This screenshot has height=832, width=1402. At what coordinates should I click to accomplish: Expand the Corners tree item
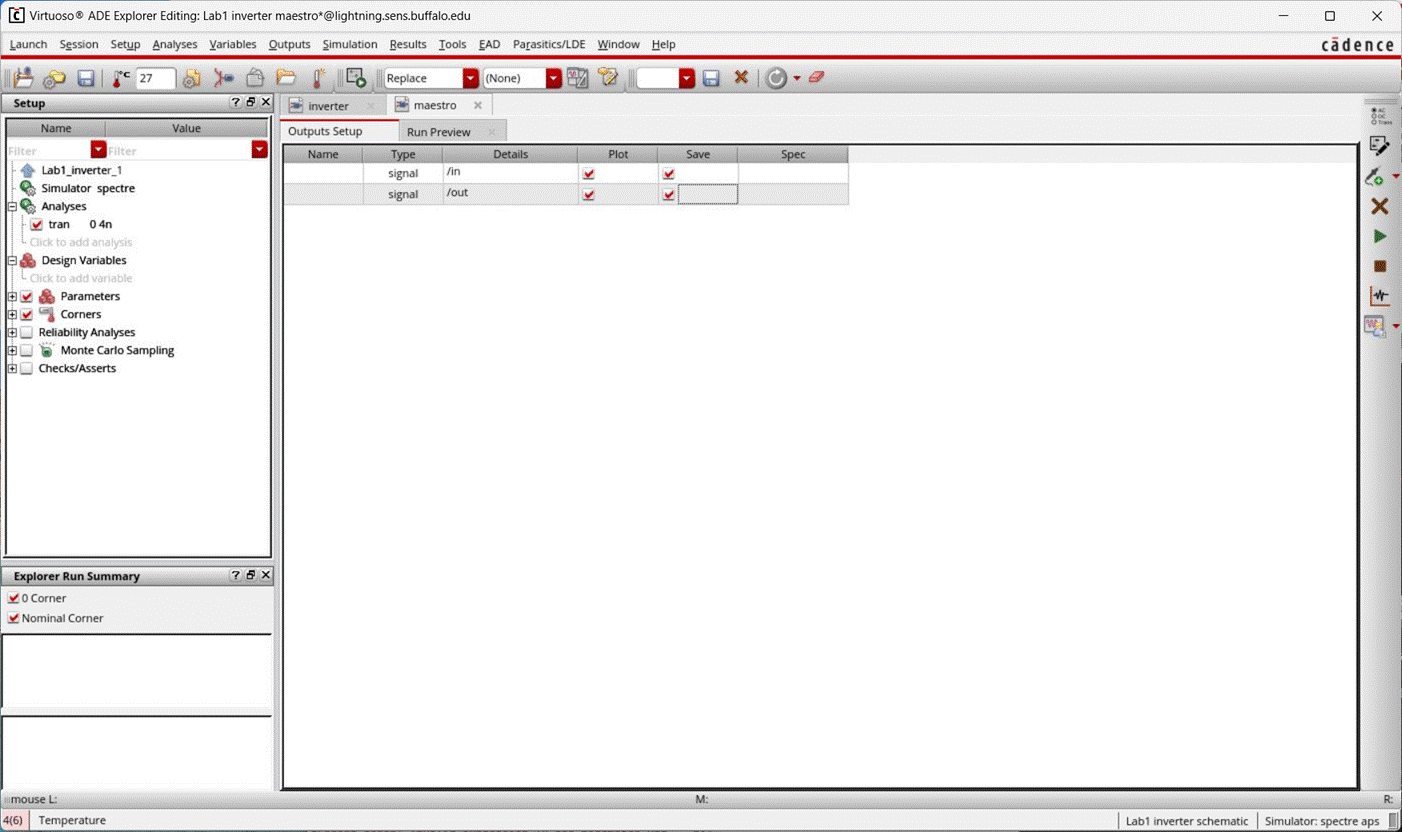11,314
